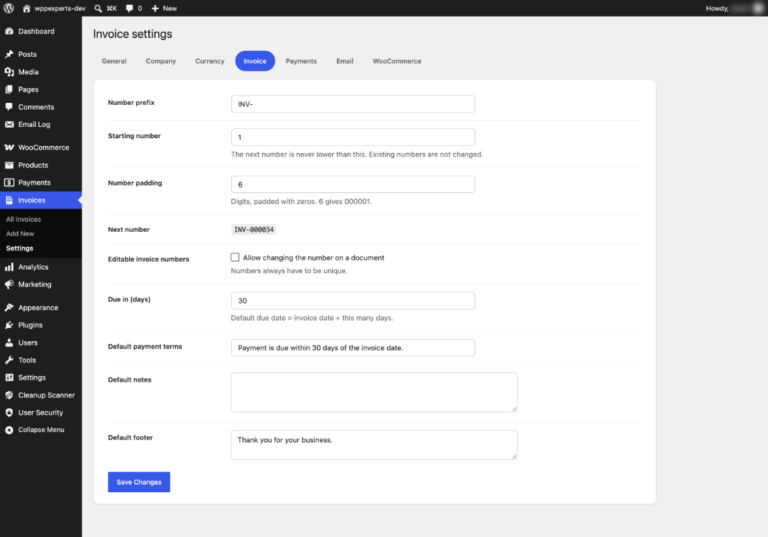Open the wppexperts-dev site link
The height and width of the screenshot is (537, 768).
click(60, 8)
